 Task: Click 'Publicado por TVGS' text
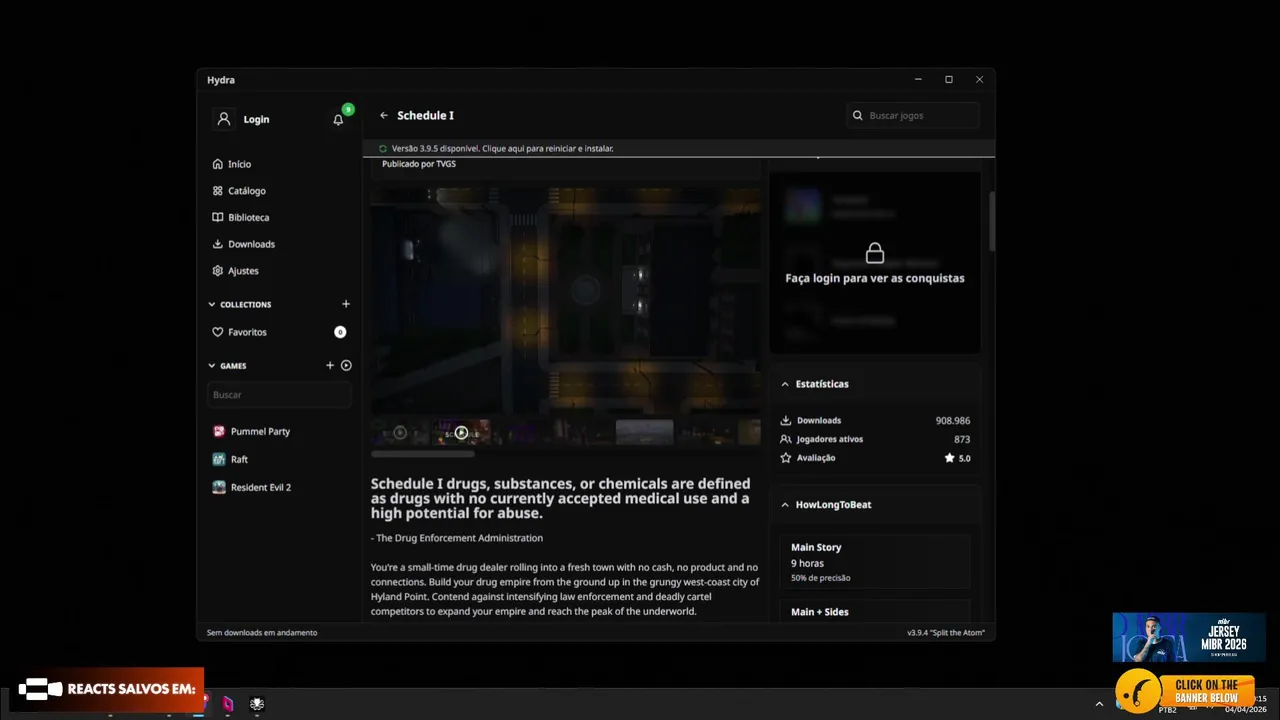419,164
